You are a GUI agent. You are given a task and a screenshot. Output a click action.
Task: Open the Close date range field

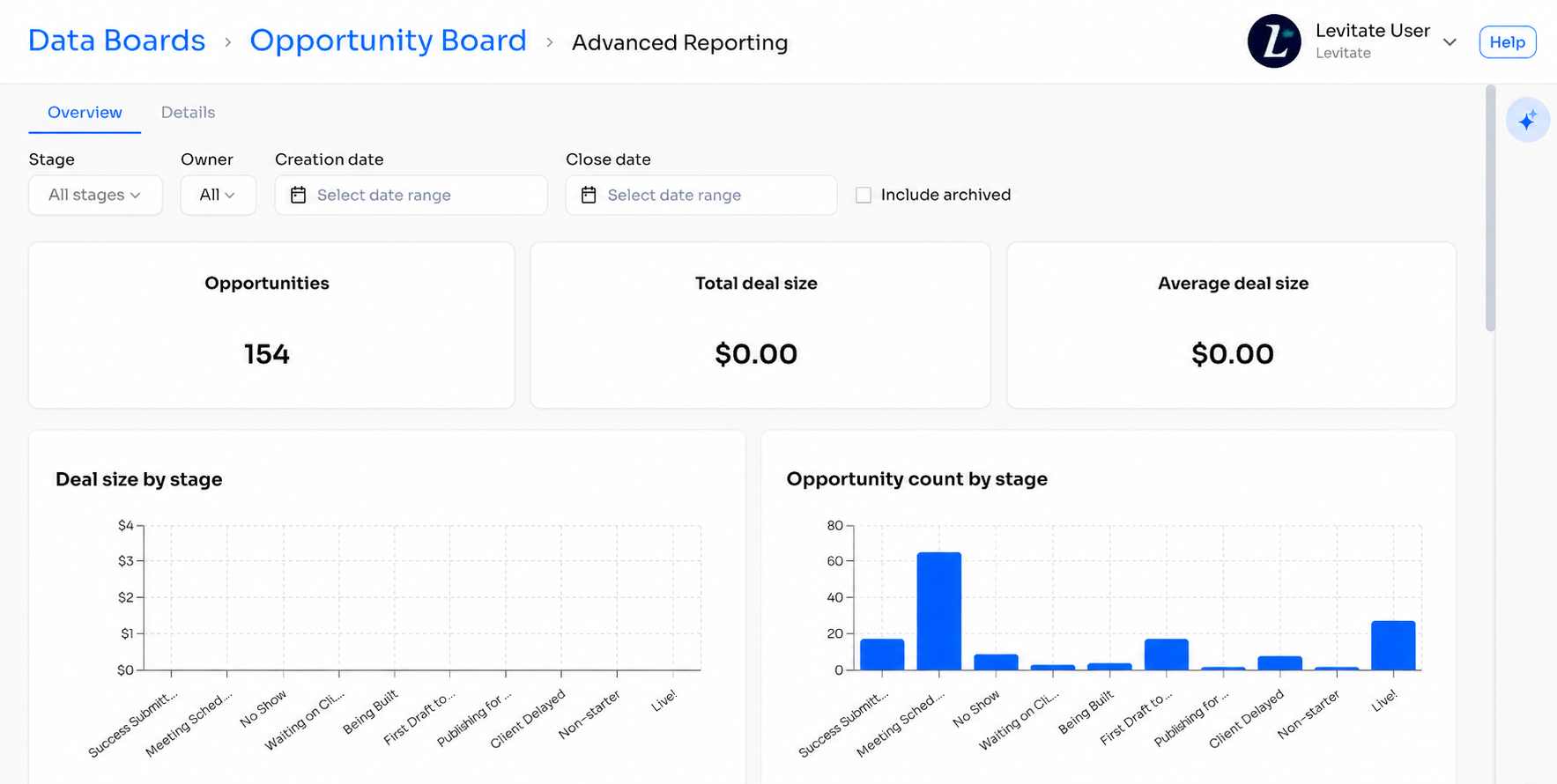701,195
